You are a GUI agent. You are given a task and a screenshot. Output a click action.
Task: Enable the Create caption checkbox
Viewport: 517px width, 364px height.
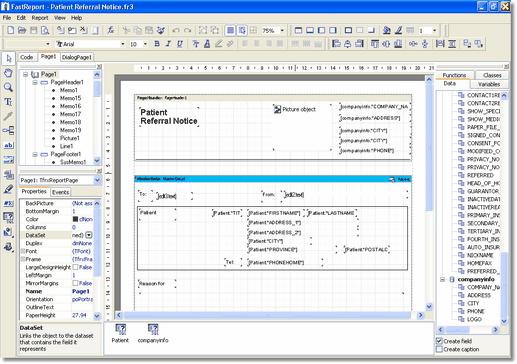coord(439,349)
